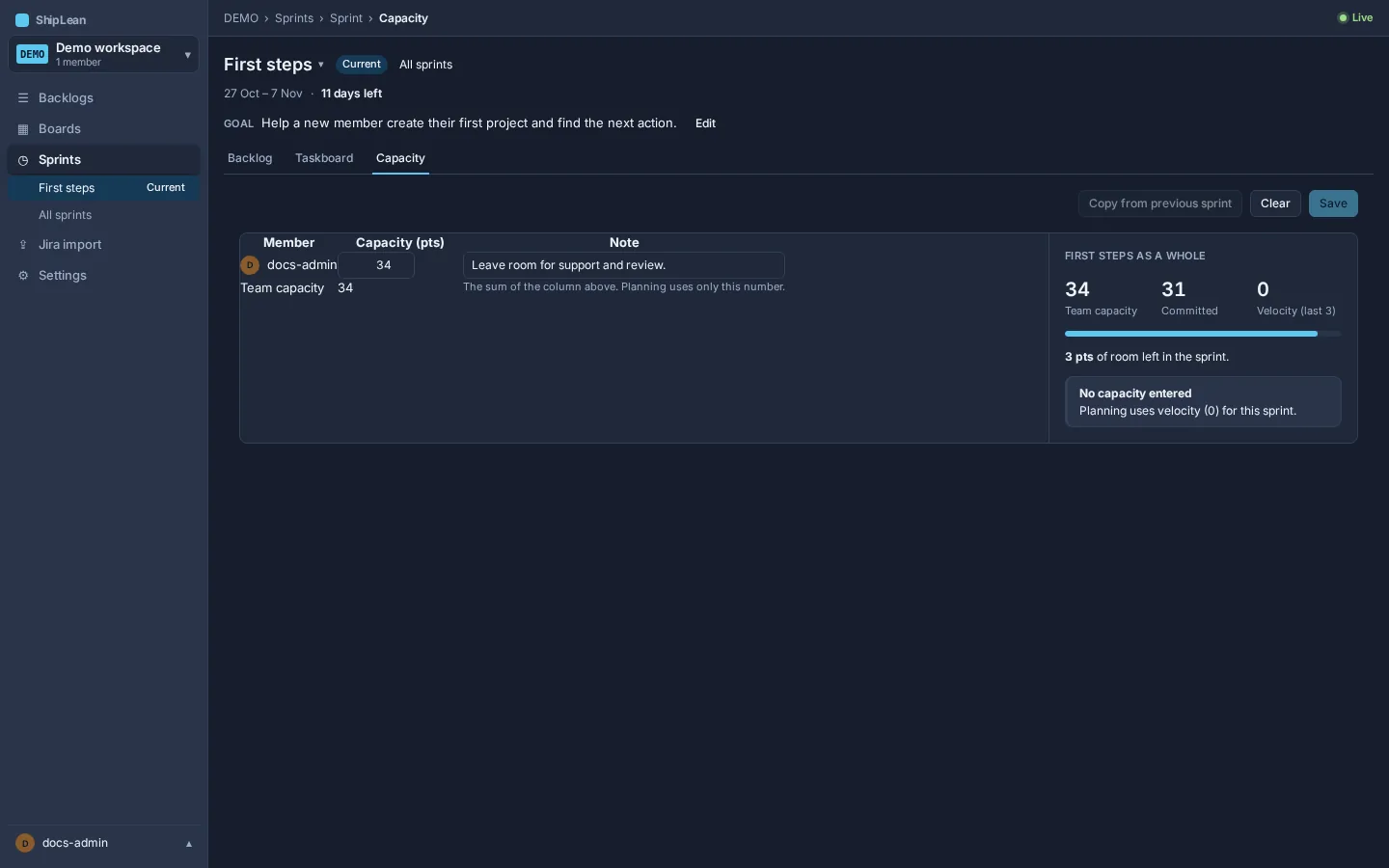
Task: Go to Sprints in the breadcrumb
Action: [x=294, y=18]
